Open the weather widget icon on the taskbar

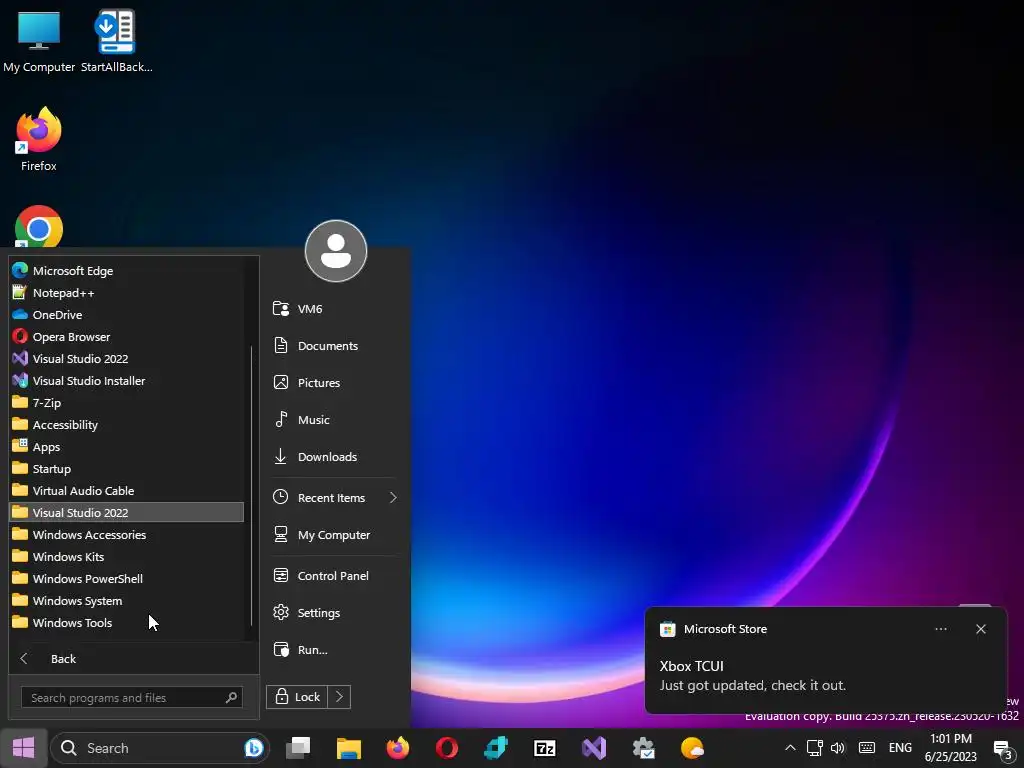(x=692, y=748)
